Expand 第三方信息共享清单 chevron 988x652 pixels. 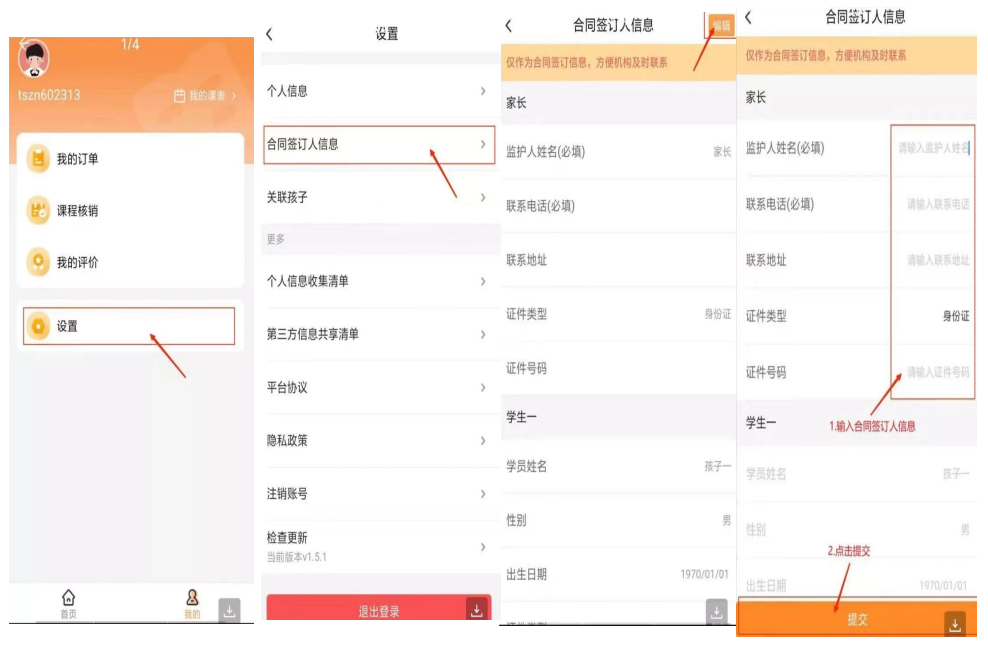pos(483,335)
